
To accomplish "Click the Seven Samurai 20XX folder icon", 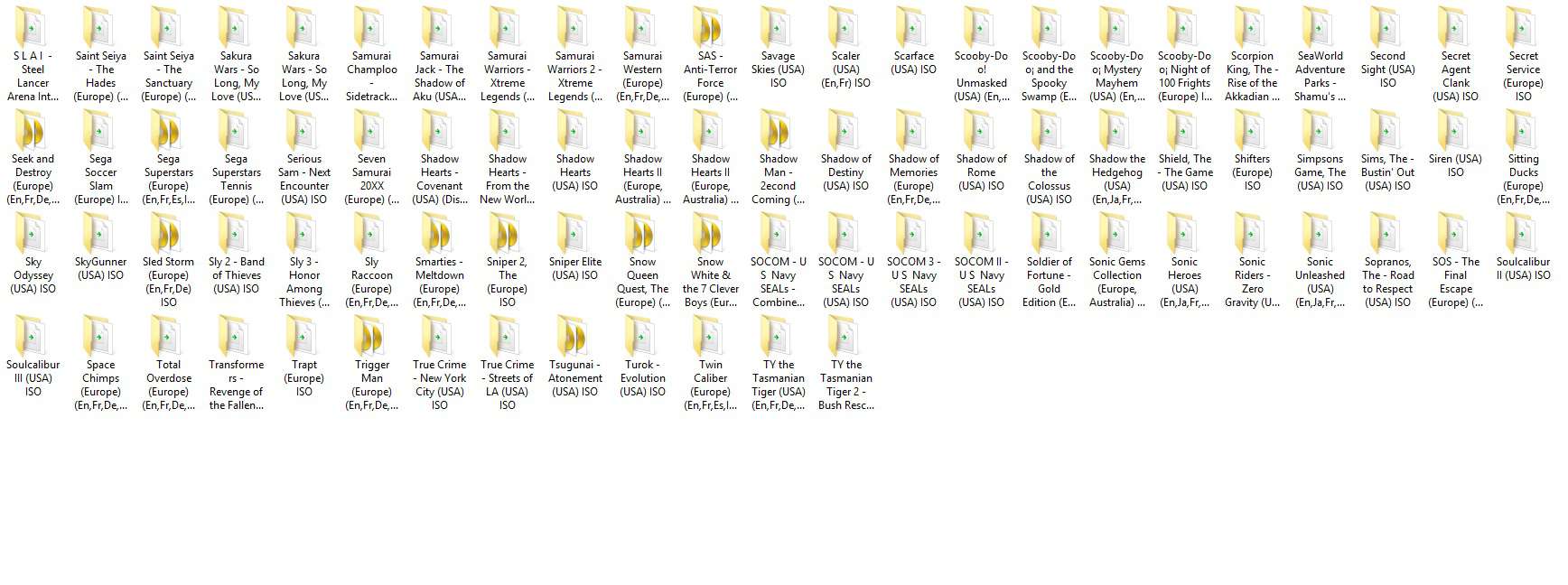I will click(371, 129).
